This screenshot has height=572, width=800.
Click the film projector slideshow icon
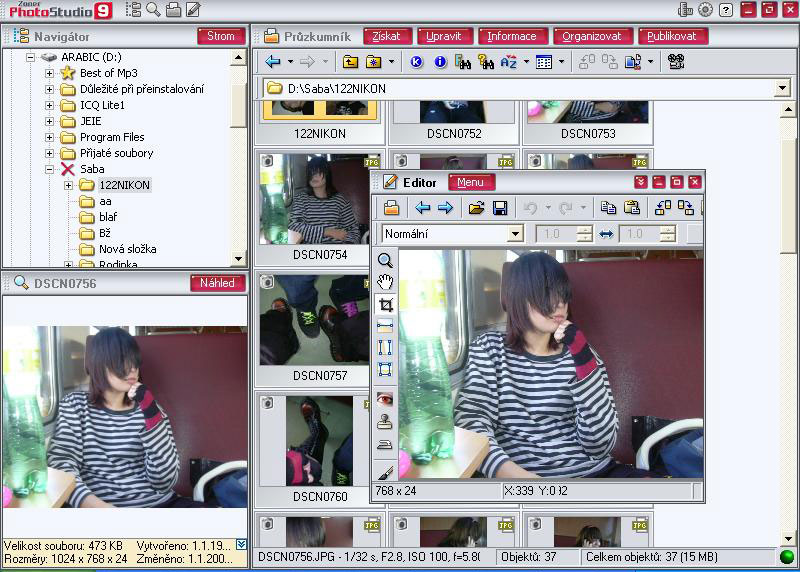[x=676, y=62]
